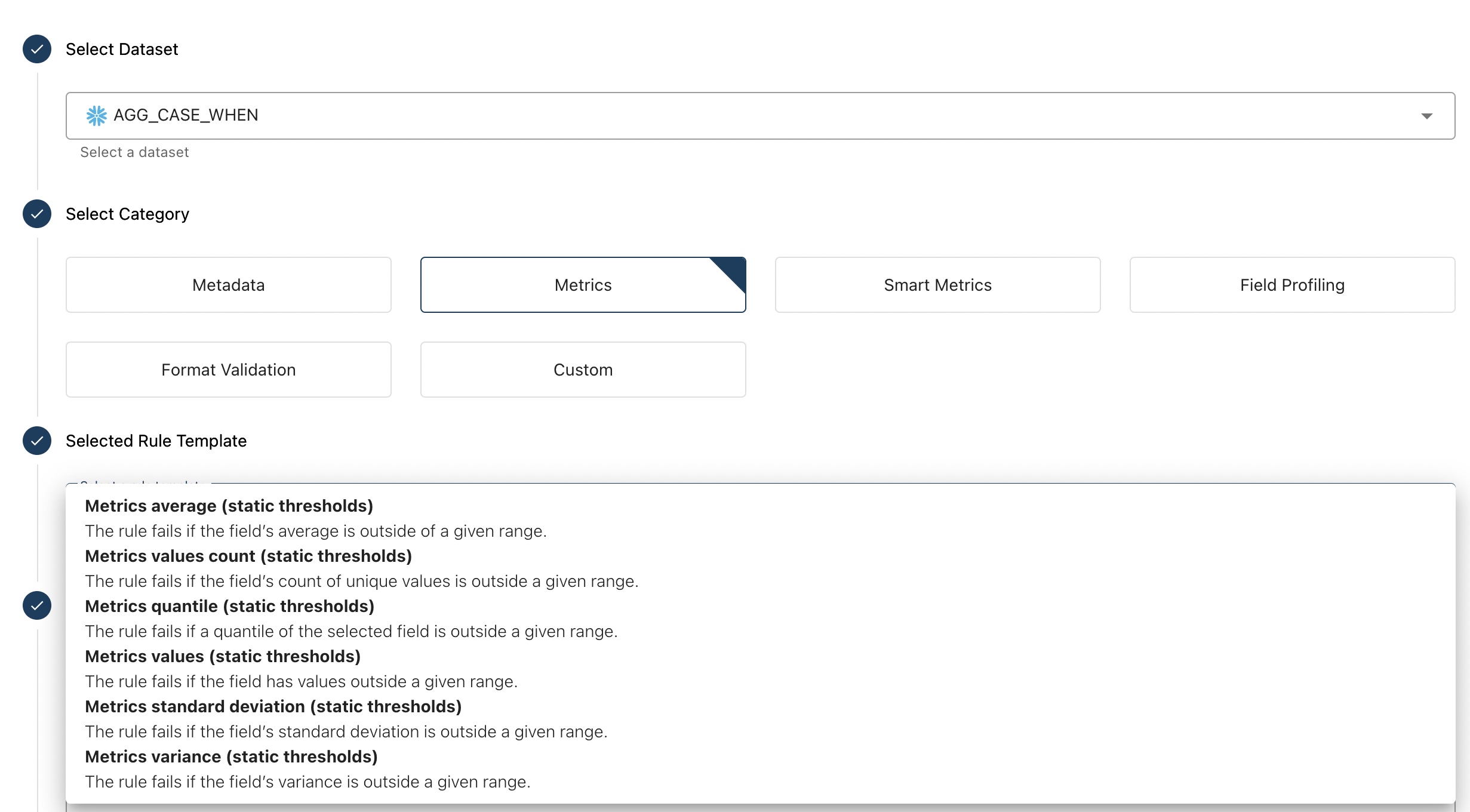Select the Metadata category
This screenshot has width=1470, height=812.
coord(228,285)
